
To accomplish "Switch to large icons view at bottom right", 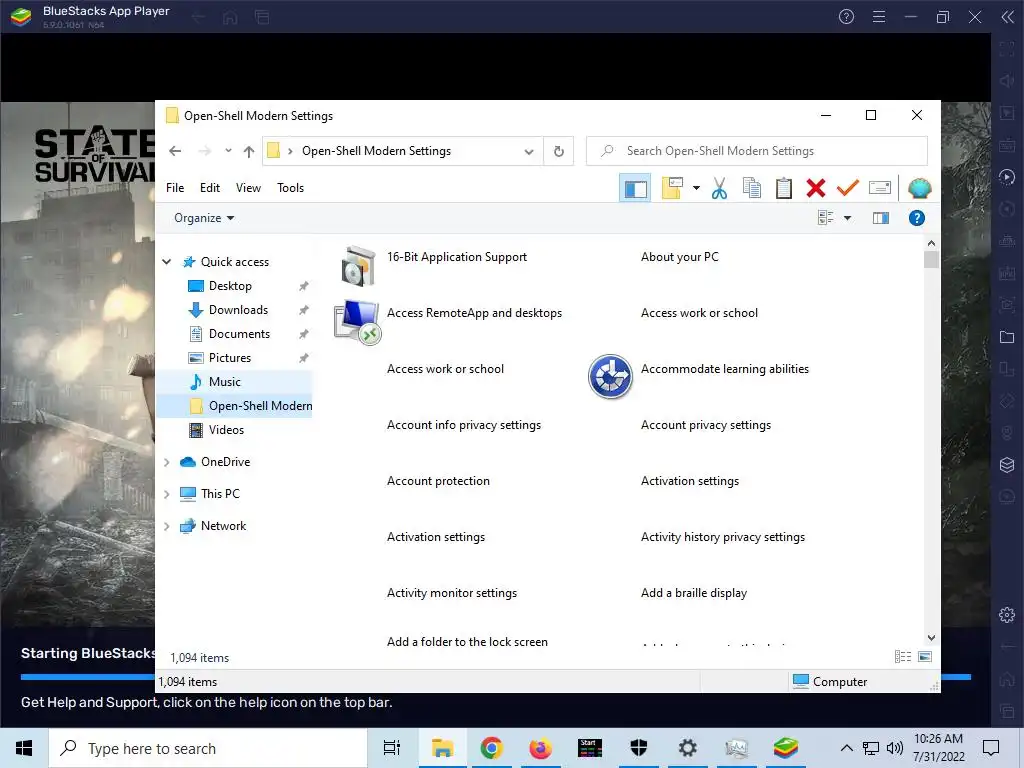I will click(925, 657).
